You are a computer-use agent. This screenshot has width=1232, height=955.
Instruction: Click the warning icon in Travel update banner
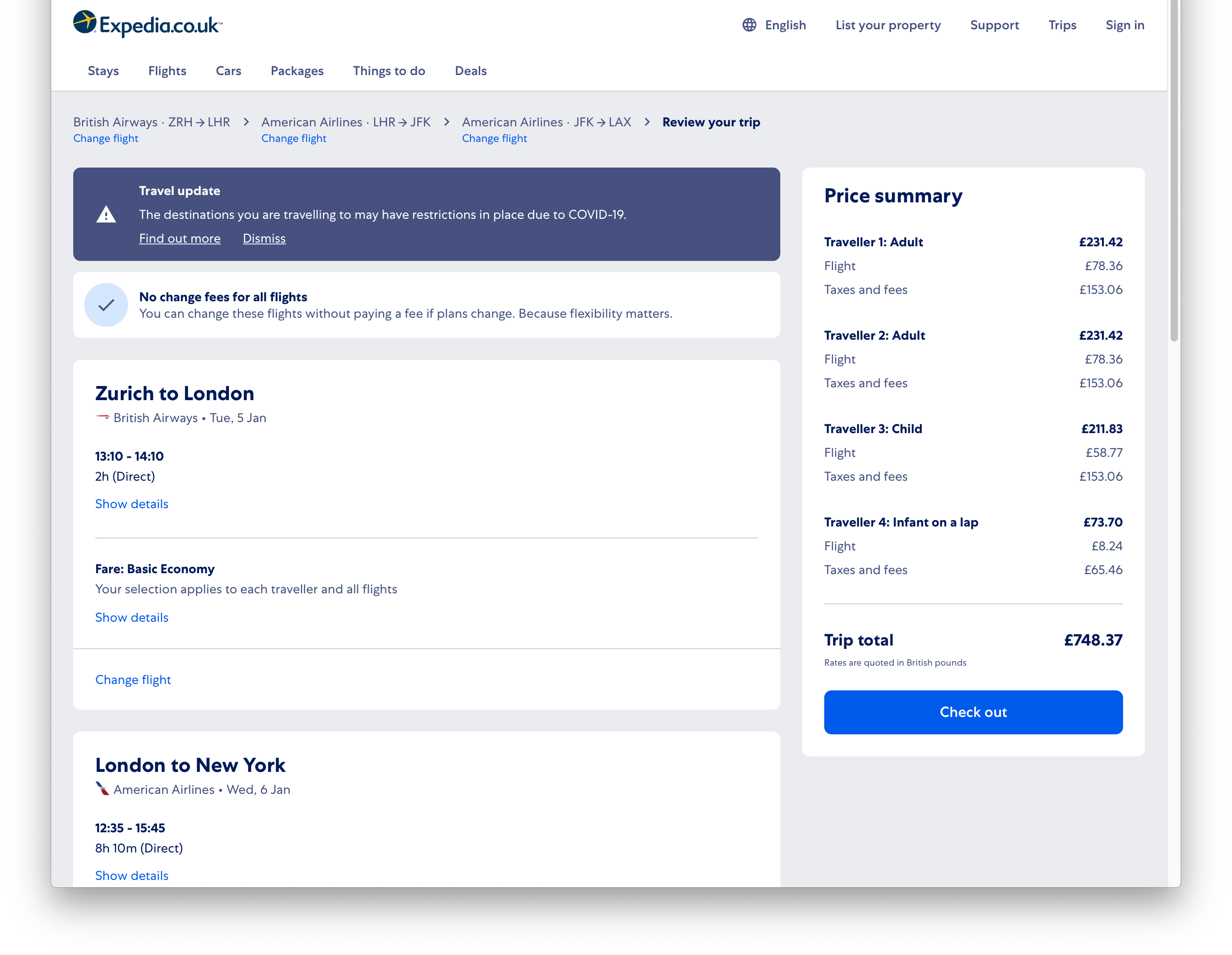[x=107, y=214]
